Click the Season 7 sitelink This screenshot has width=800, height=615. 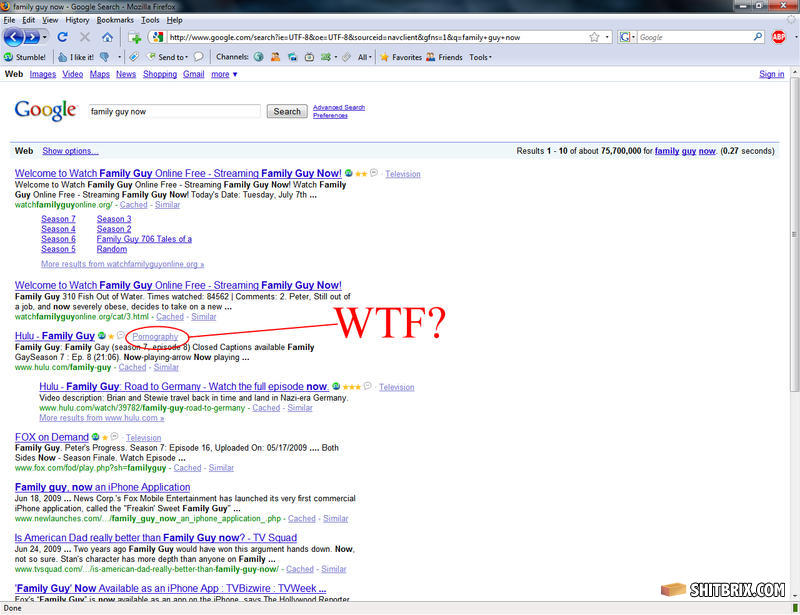58,219
